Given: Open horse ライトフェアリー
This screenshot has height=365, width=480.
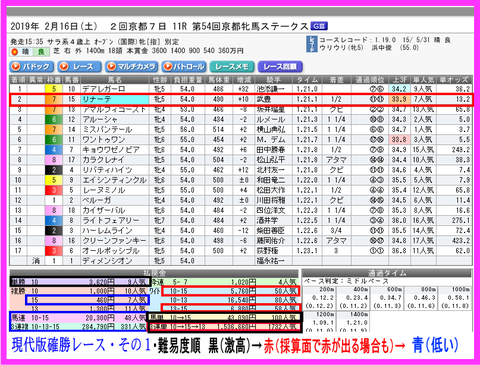Looking at the screenshot, I should click(111, 221).
